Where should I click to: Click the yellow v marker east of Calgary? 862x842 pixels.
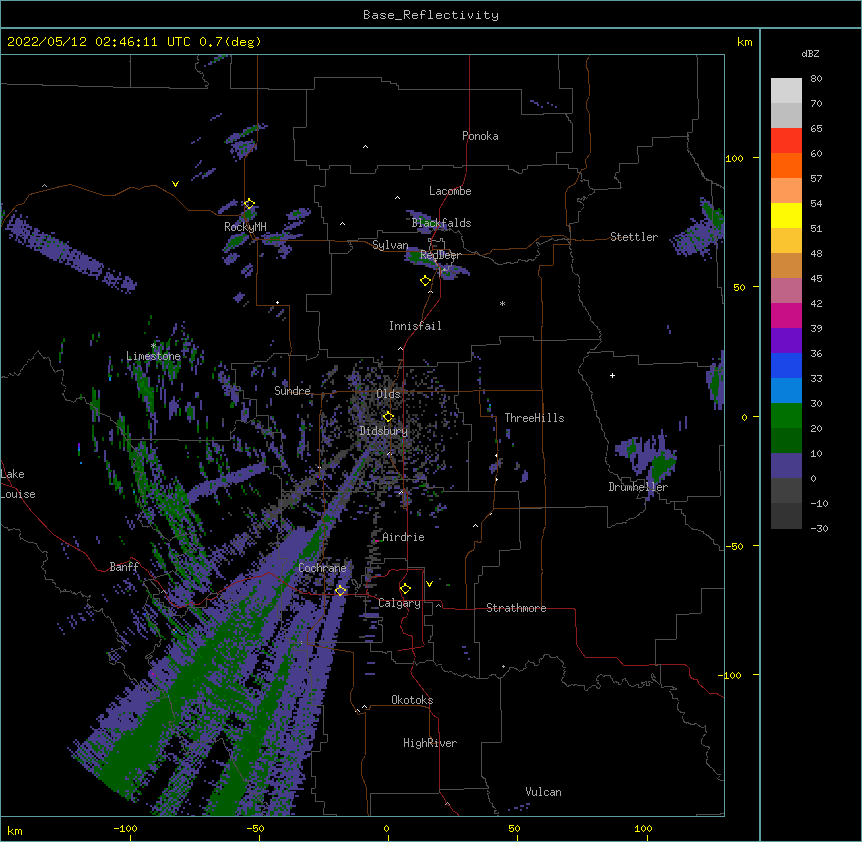tap(429, 584)
